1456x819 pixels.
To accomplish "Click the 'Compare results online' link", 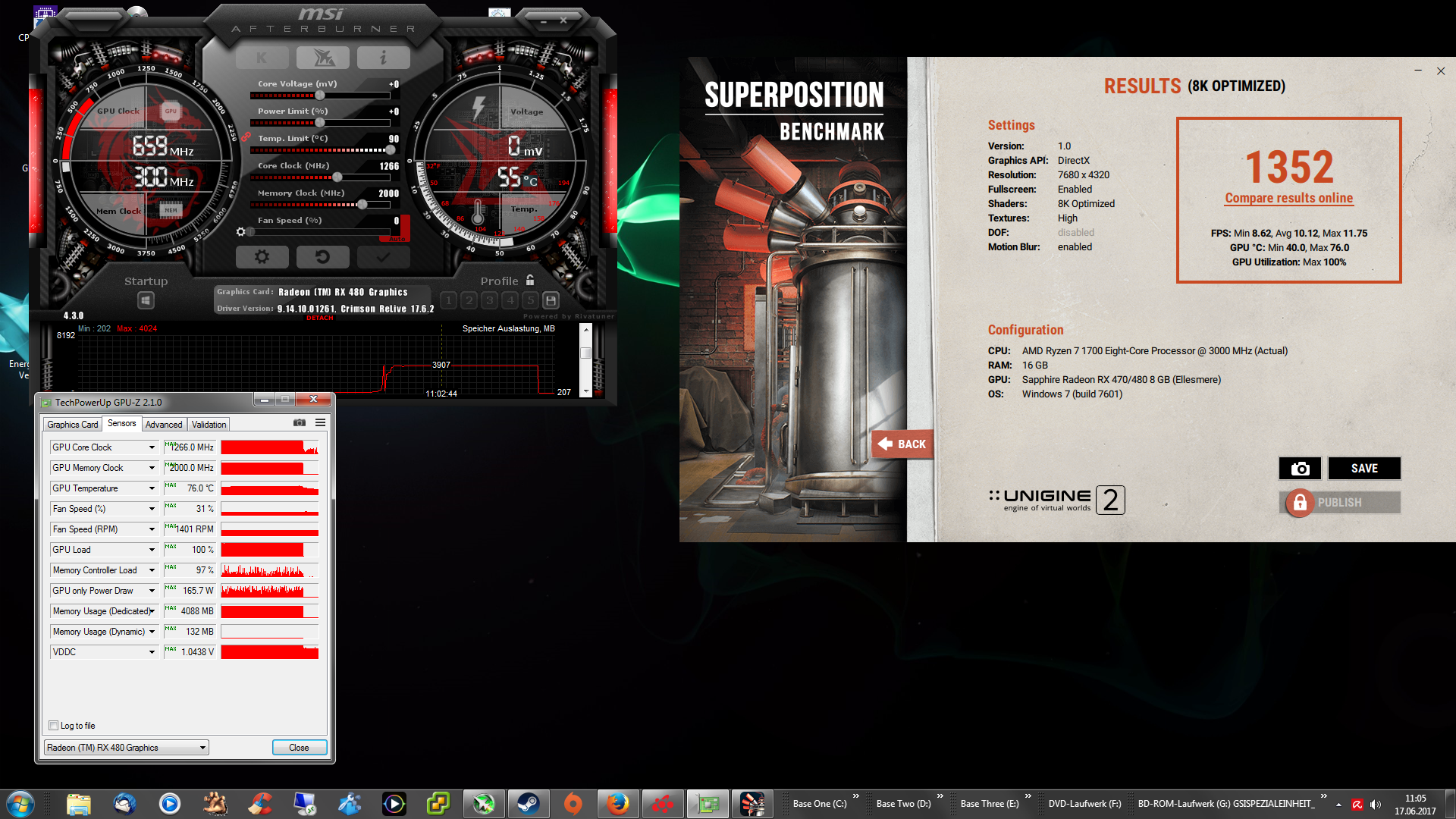I will [1288, 199].
